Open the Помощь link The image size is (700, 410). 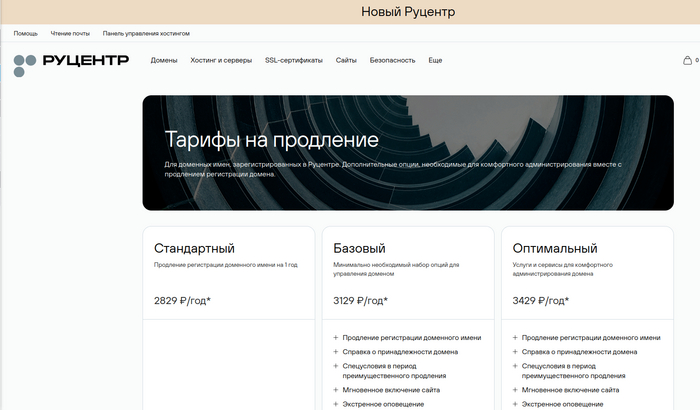[x=25, y=33]
